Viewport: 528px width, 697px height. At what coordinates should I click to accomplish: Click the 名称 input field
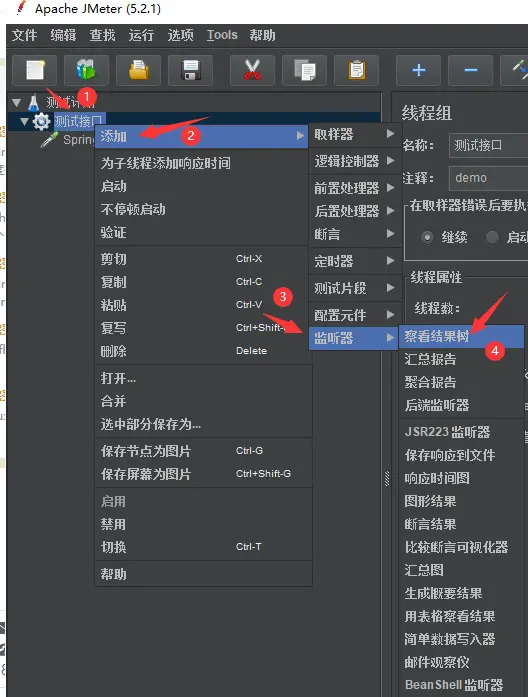click(489, 145)
